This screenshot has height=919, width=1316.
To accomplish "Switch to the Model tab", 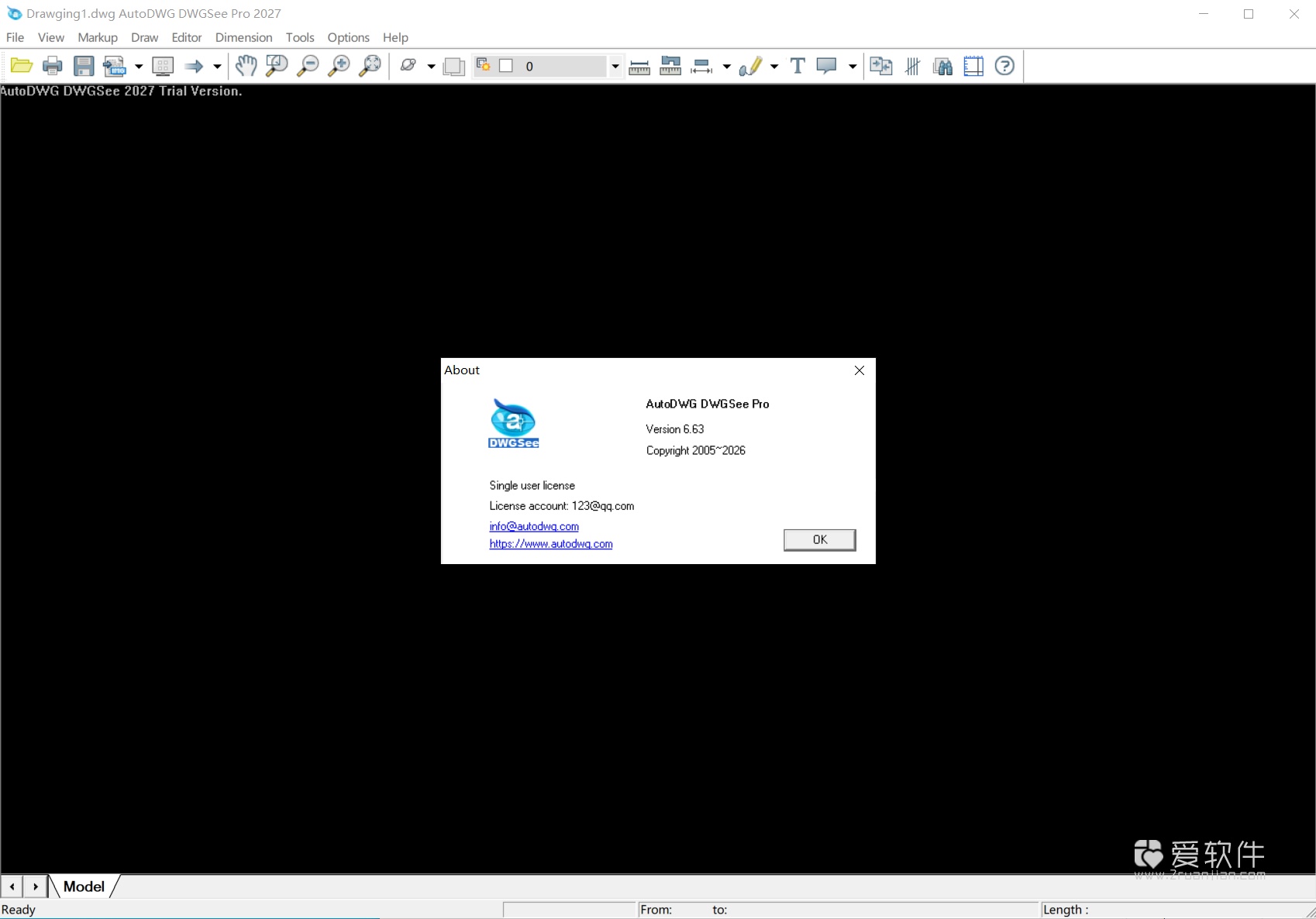I will pos(83,886).
